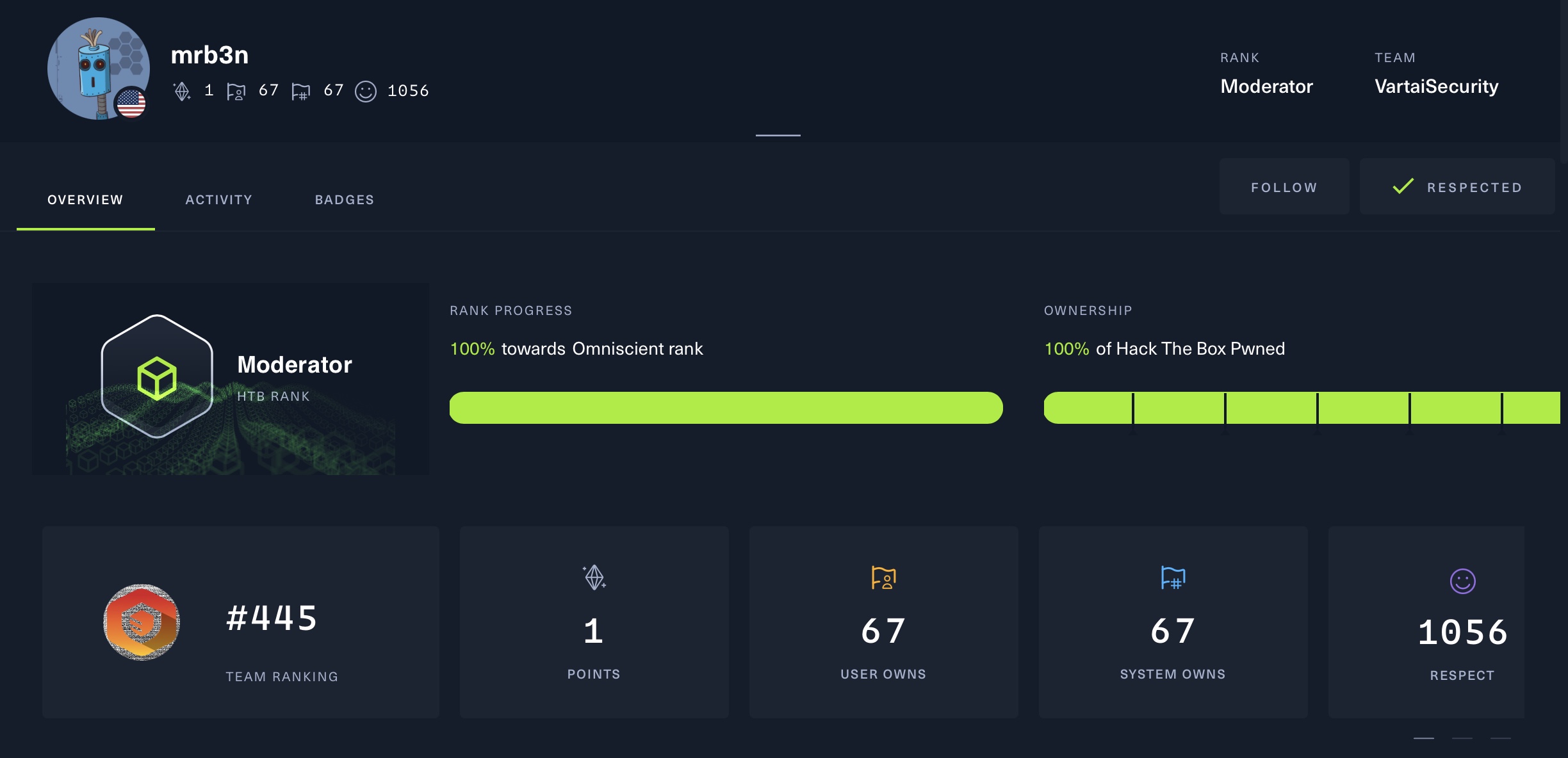1568x758 pixels.
Task: Click the green Moderator rank cube badge
Action: (157, 378)
